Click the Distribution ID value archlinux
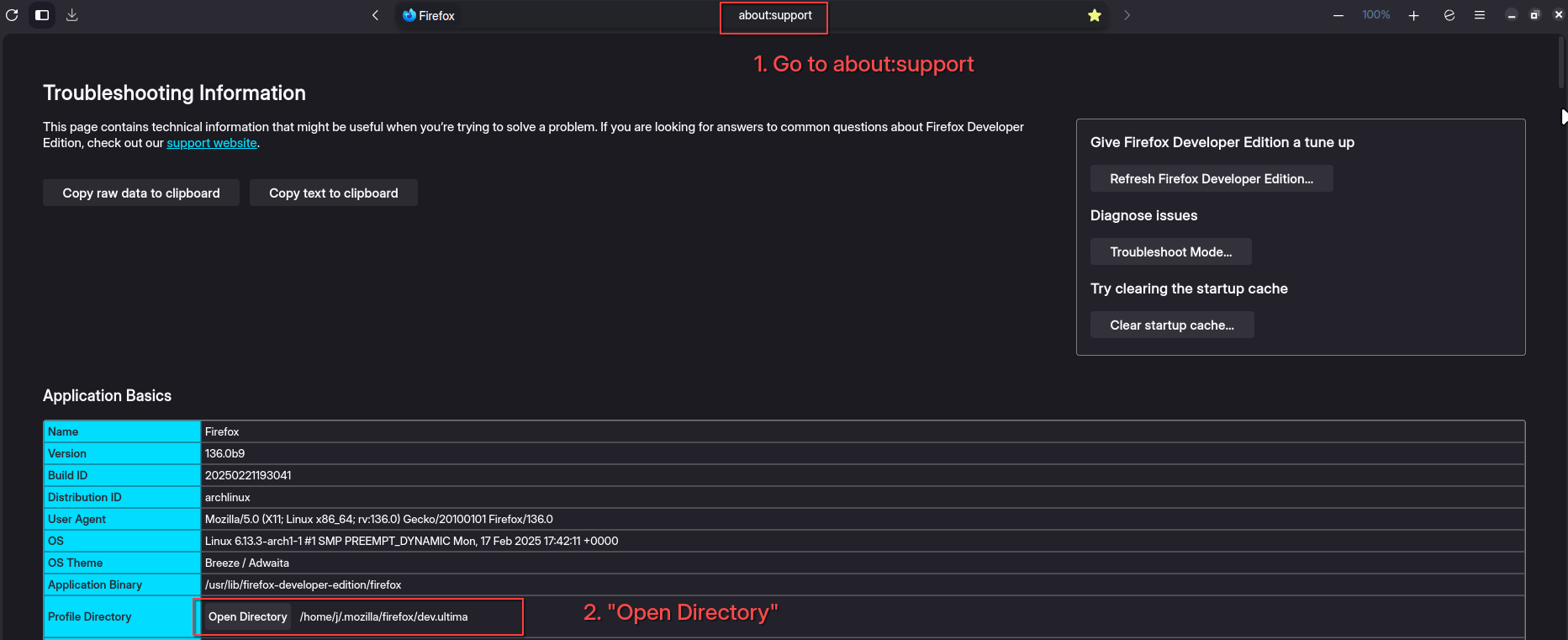The image size is (1568, 640). point(228,497)
